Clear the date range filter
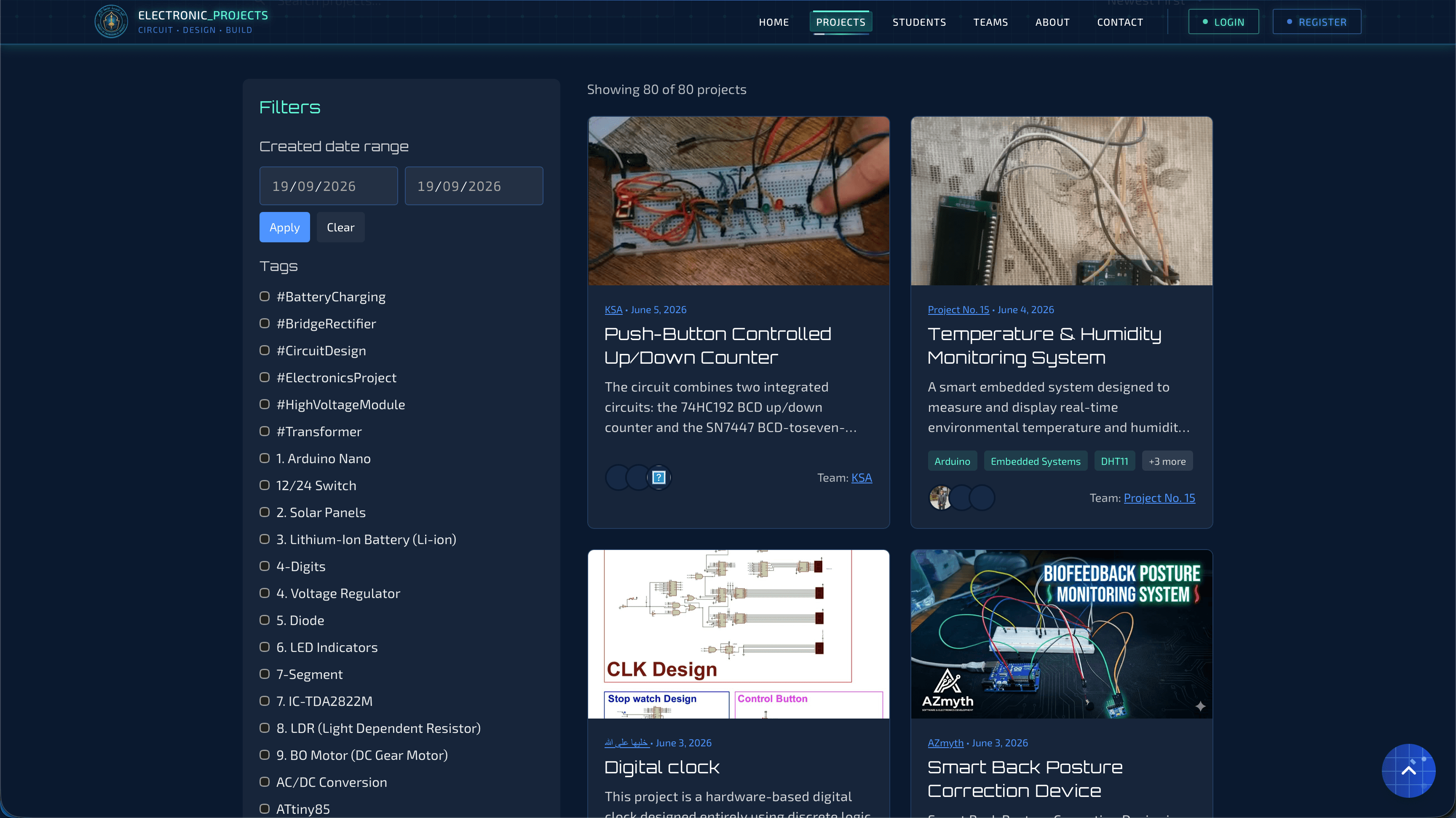The image size is (1456, 818). pos(340,227)
